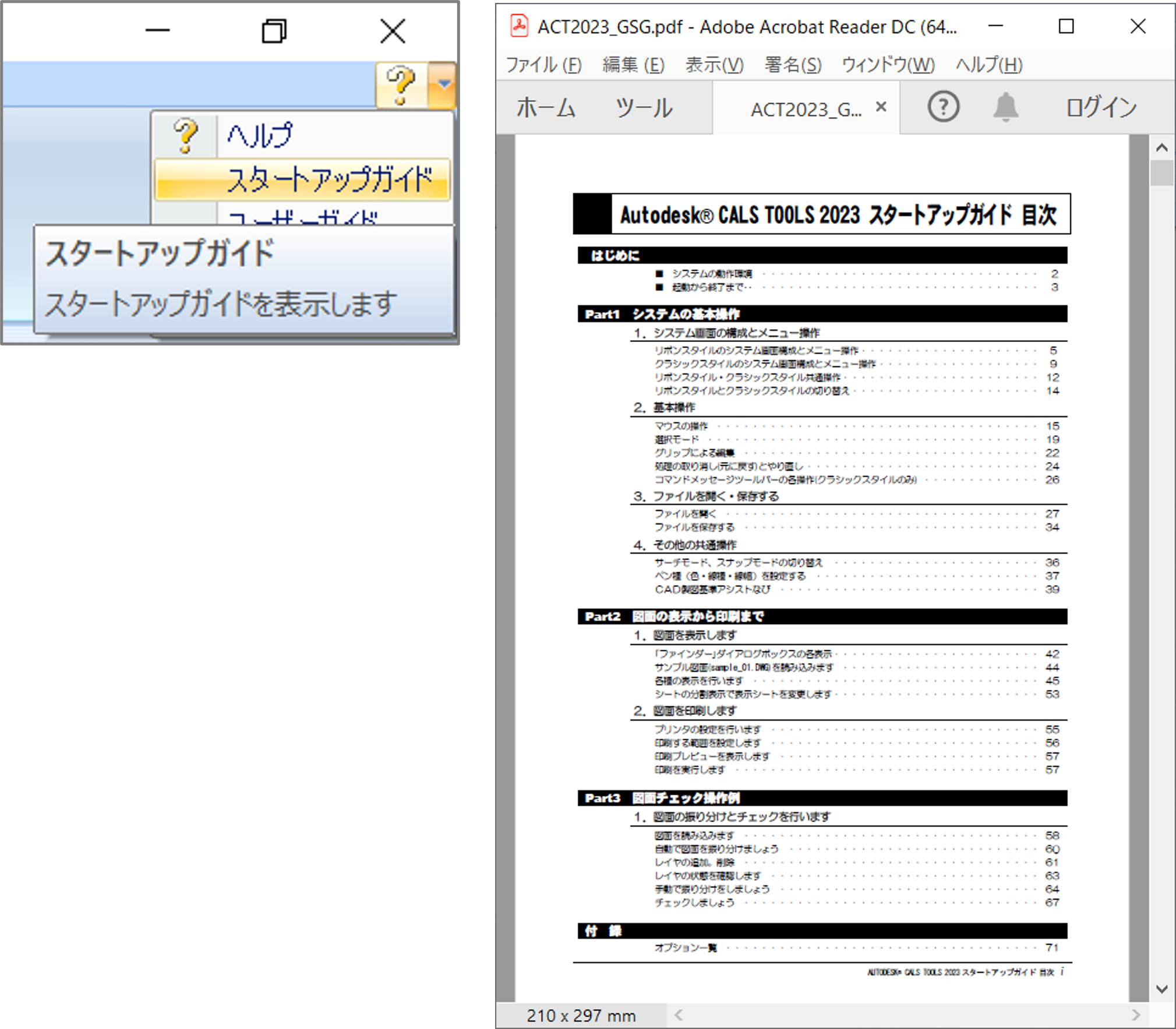Viewport: 1176px width, 1029px height.
Task: Open the 表示(V) menu
Action: coord(714,65)
